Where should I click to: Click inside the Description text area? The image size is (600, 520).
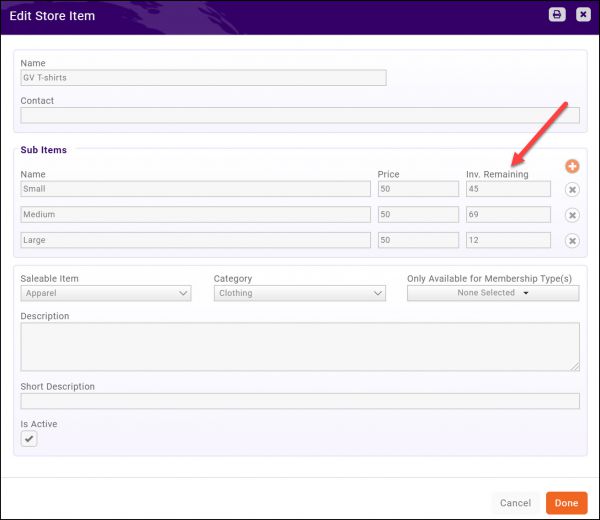pyautogui.click(x=300, y=347)
